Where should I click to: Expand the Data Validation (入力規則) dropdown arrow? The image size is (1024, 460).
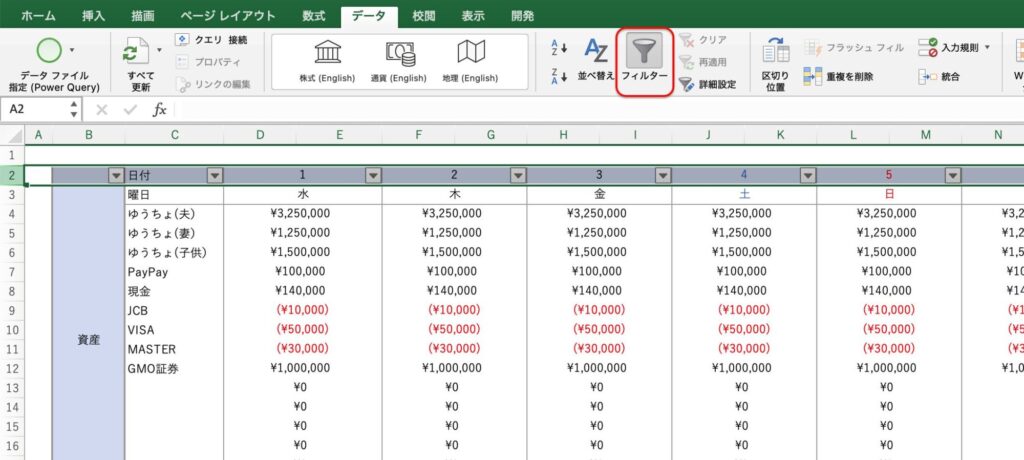[987, 47]
